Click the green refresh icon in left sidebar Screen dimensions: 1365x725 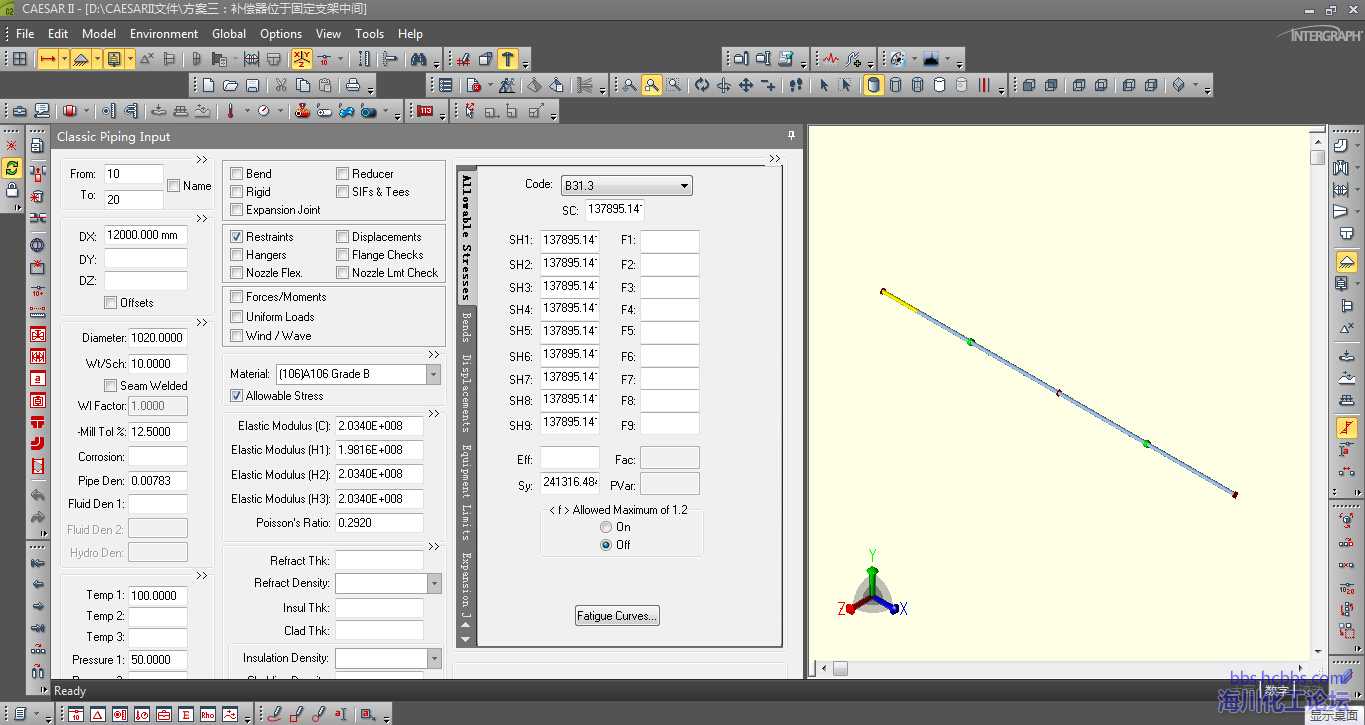click(x=12, y=168)
